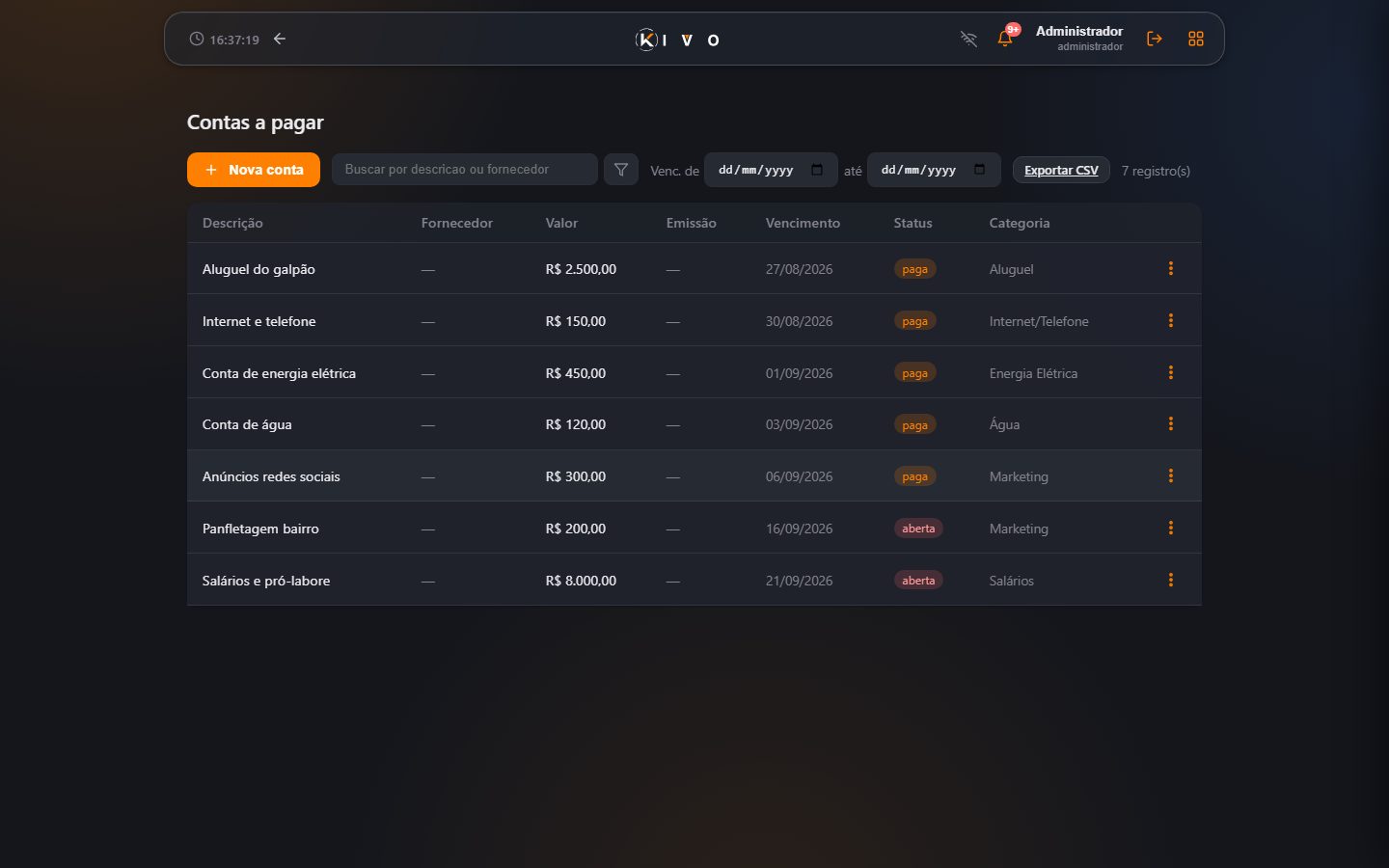Screen dimensions: 1389x868
Task: Open actions menu for Conta de energia elétrica
Action: click(1171, 372)
